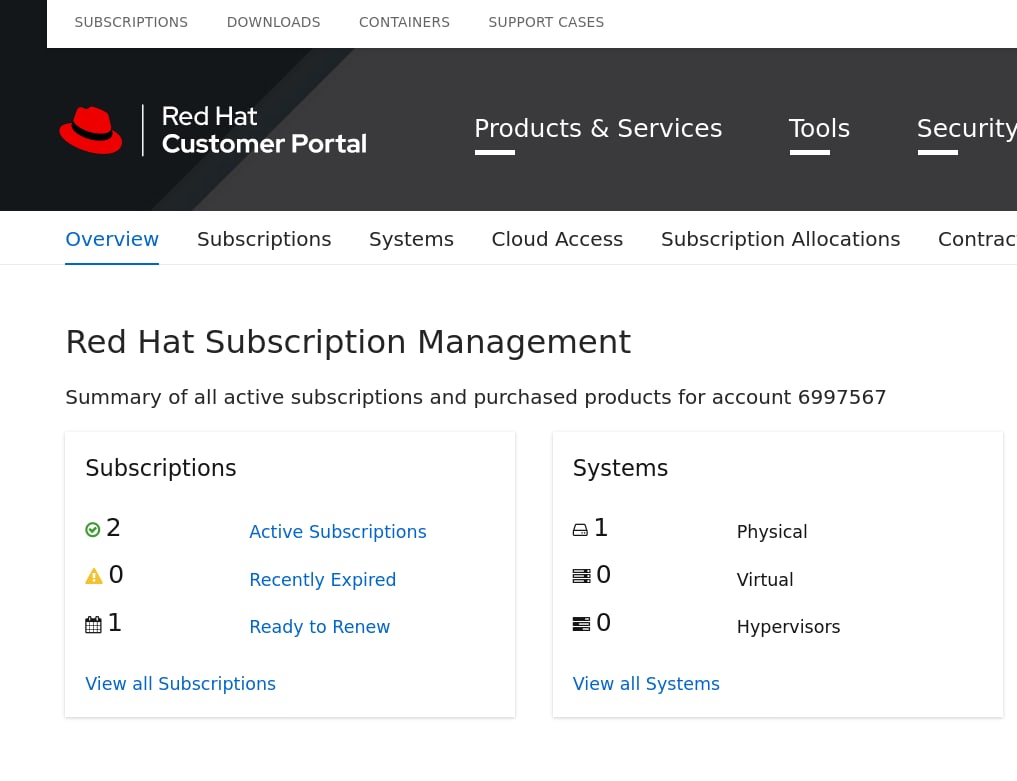Open the Security menu
The height and width of the screenshot is (781, 1017).
click(x=966, y=128)
